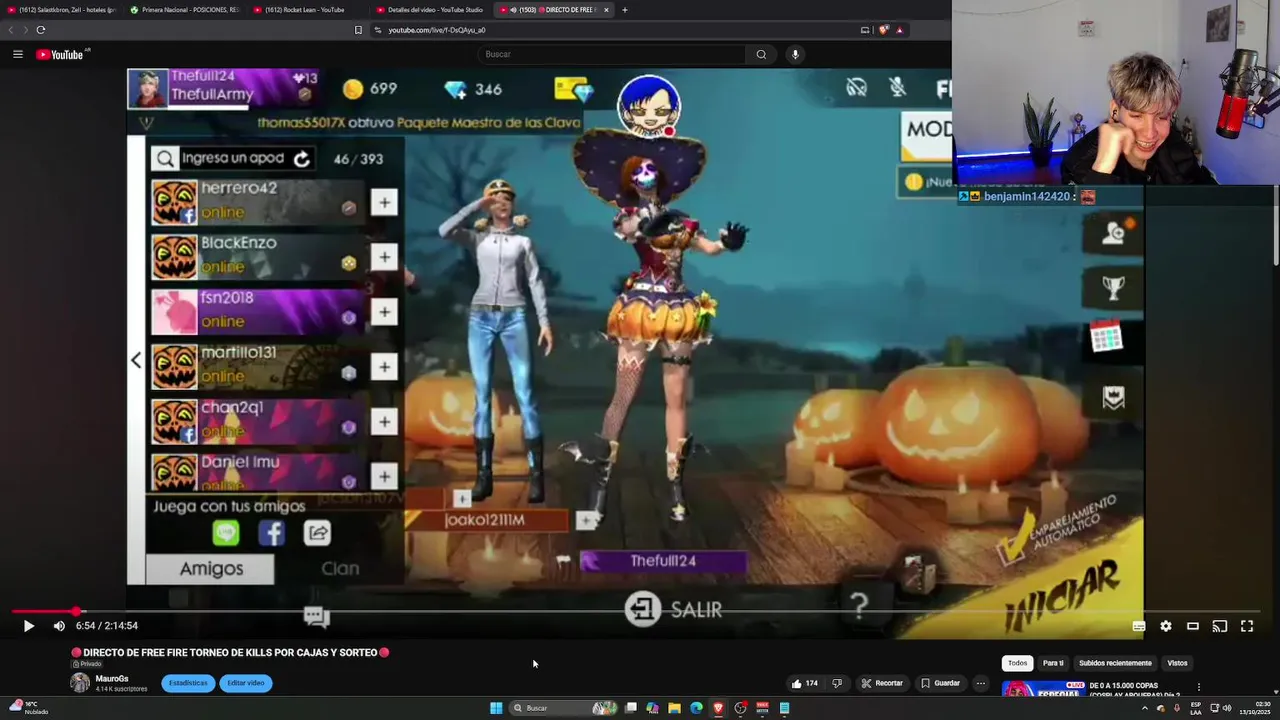Viewport: 1280px width, 720px height.
Task: Bookmark this page with the address bar icon
Action: coord(358,30)
